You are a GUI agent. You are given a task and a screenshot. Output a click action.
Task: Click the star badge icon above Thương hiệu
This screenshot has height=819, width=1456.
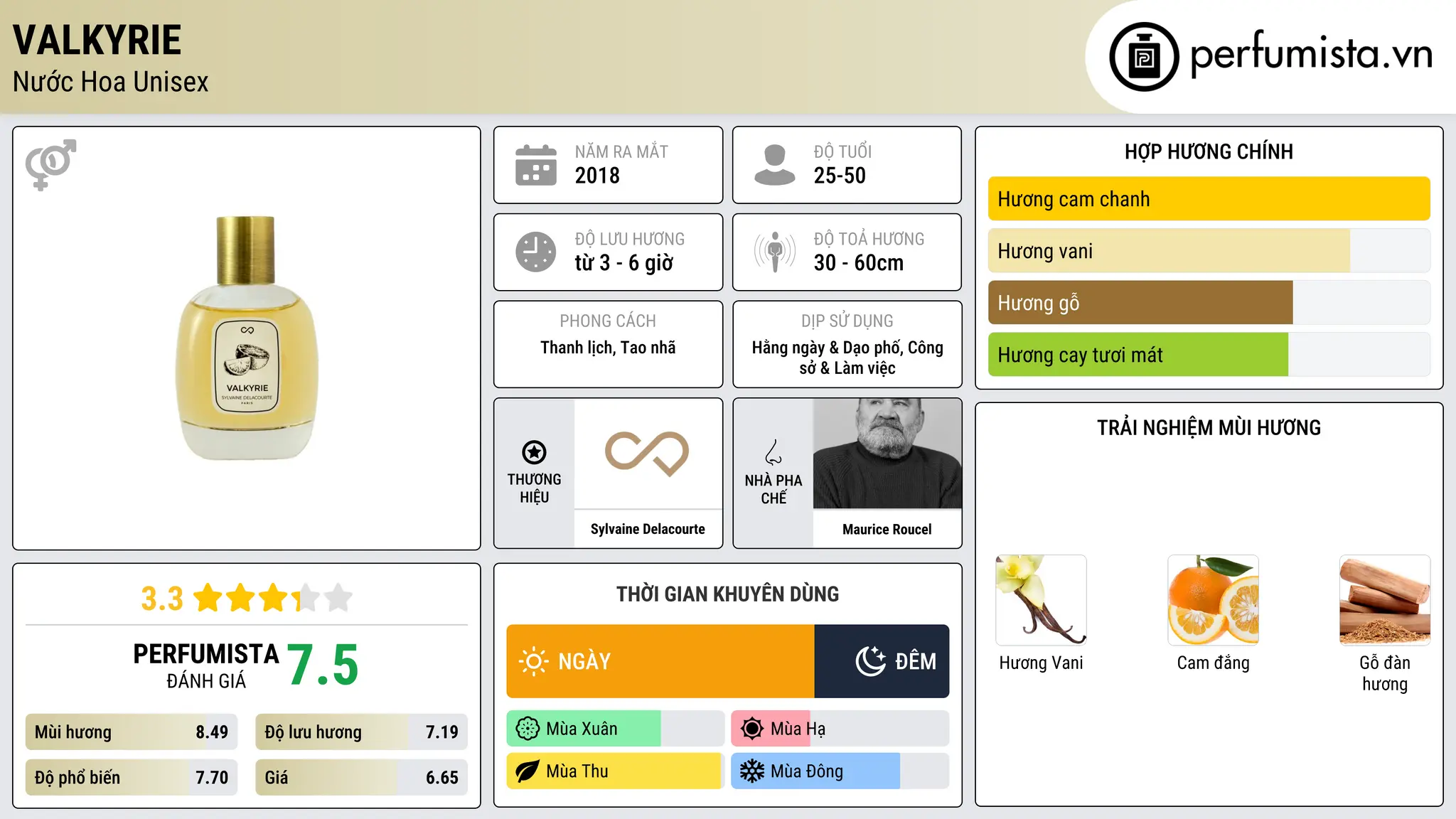point(534,451)
